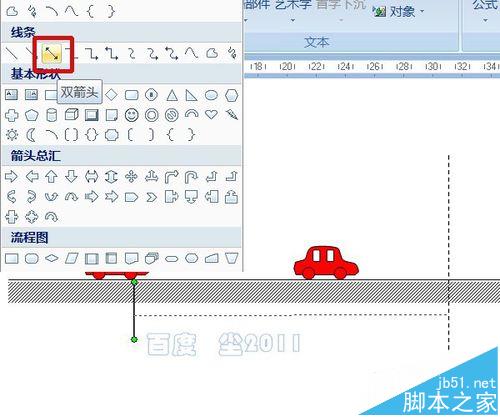Select the heart shape

211,115
